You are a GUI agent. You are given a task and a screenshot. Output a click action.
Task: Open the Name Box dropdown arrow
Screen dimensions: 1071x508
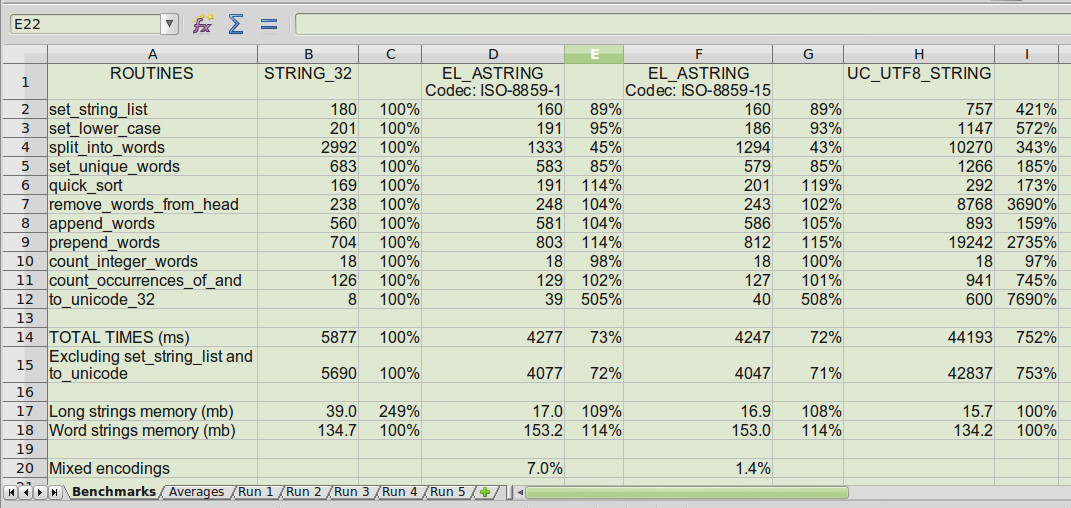click(169, 24)
